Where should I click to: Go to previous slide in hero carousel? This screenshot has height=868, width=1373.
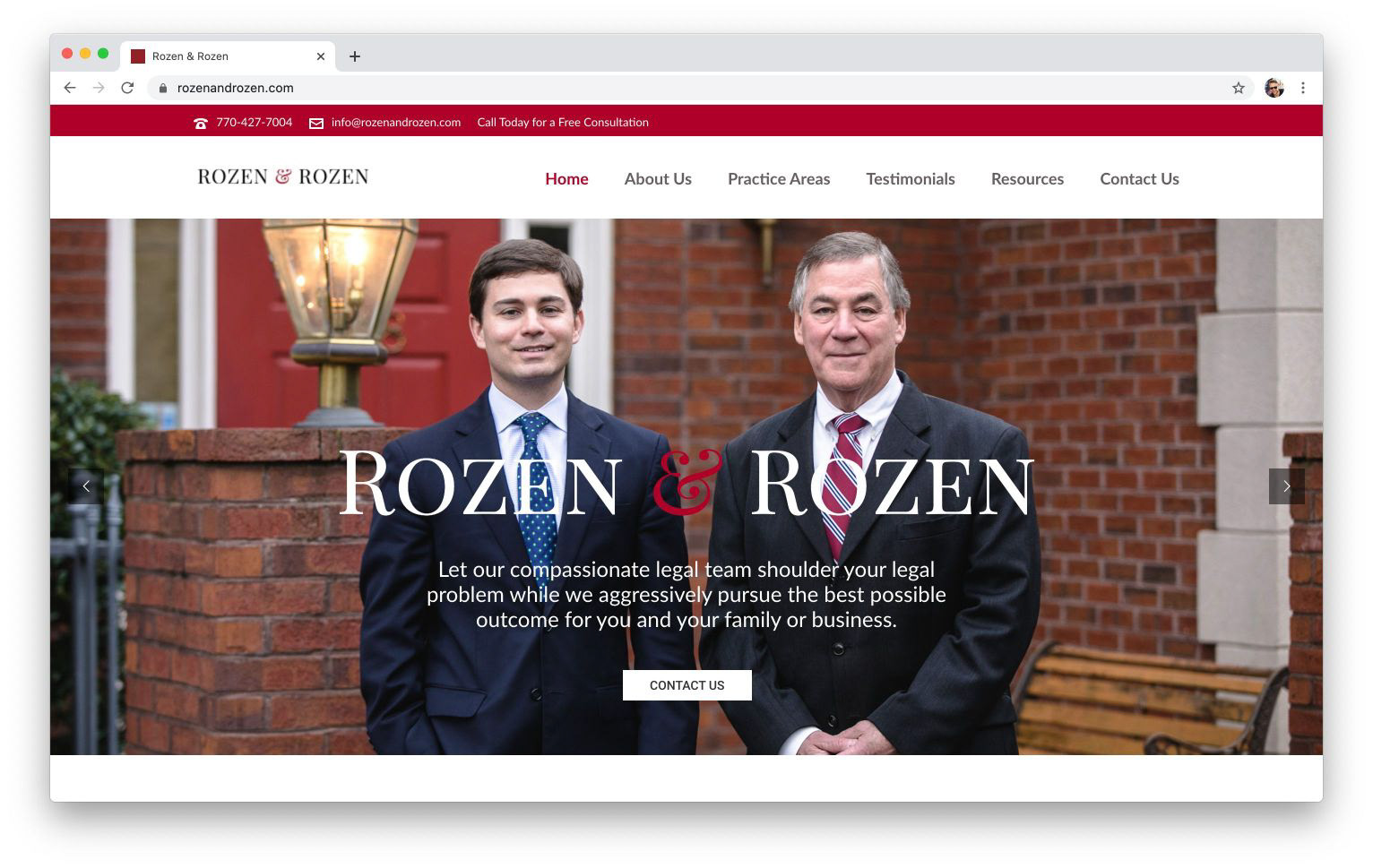[x=86, y=486]
